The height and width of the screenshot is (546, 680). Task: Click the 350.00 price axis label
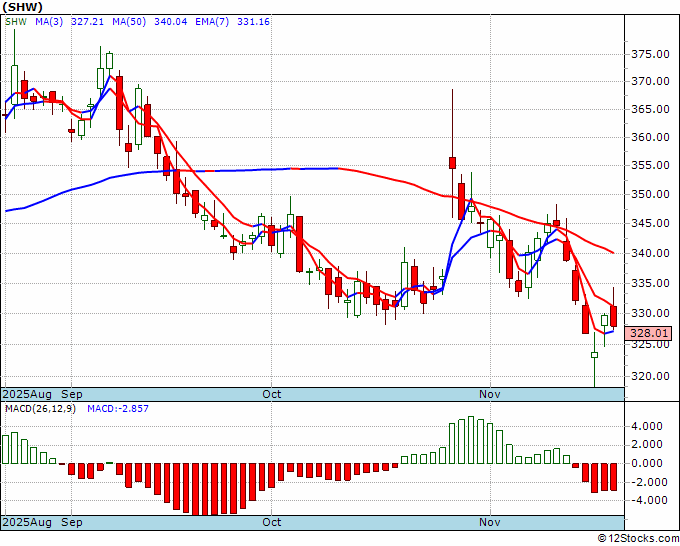click(x=650, y=194)
